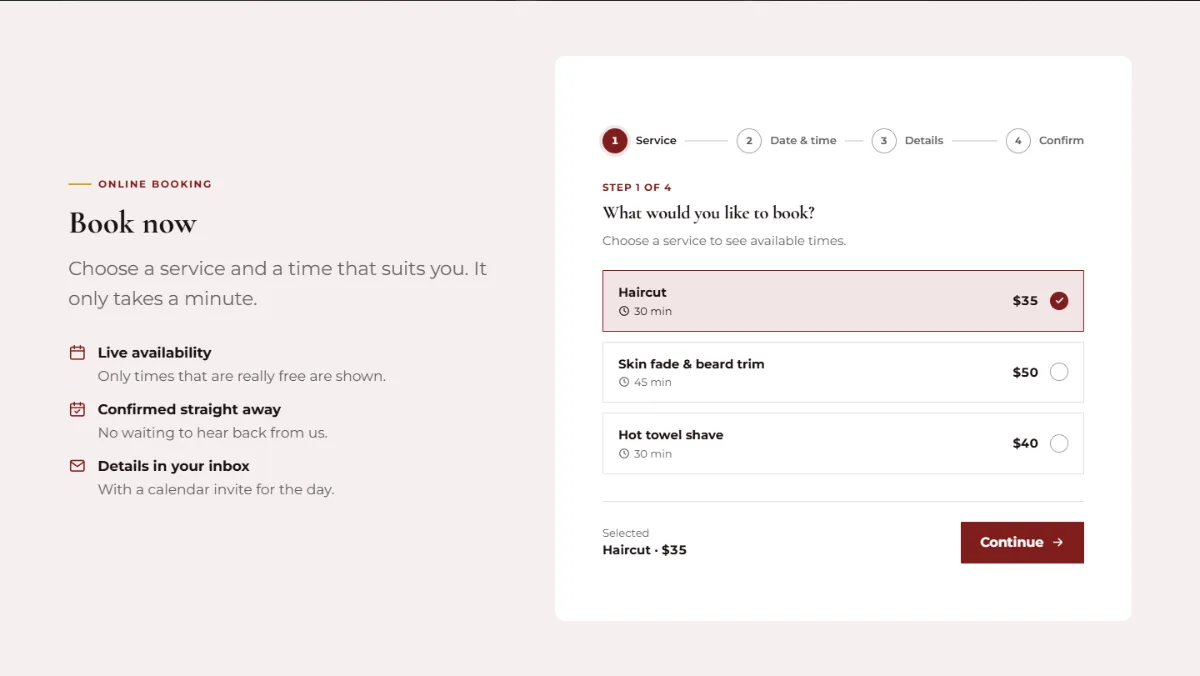The width and height of the screenshot is (1200, 676).
Task: Click the $40 price label
Action: 1025,443
